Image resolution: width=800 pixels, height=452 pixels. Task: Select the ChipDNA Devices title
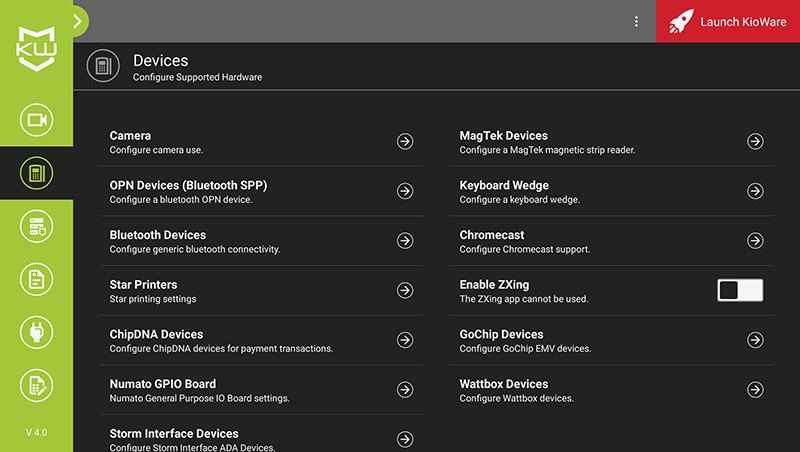(x=156, y=334)
